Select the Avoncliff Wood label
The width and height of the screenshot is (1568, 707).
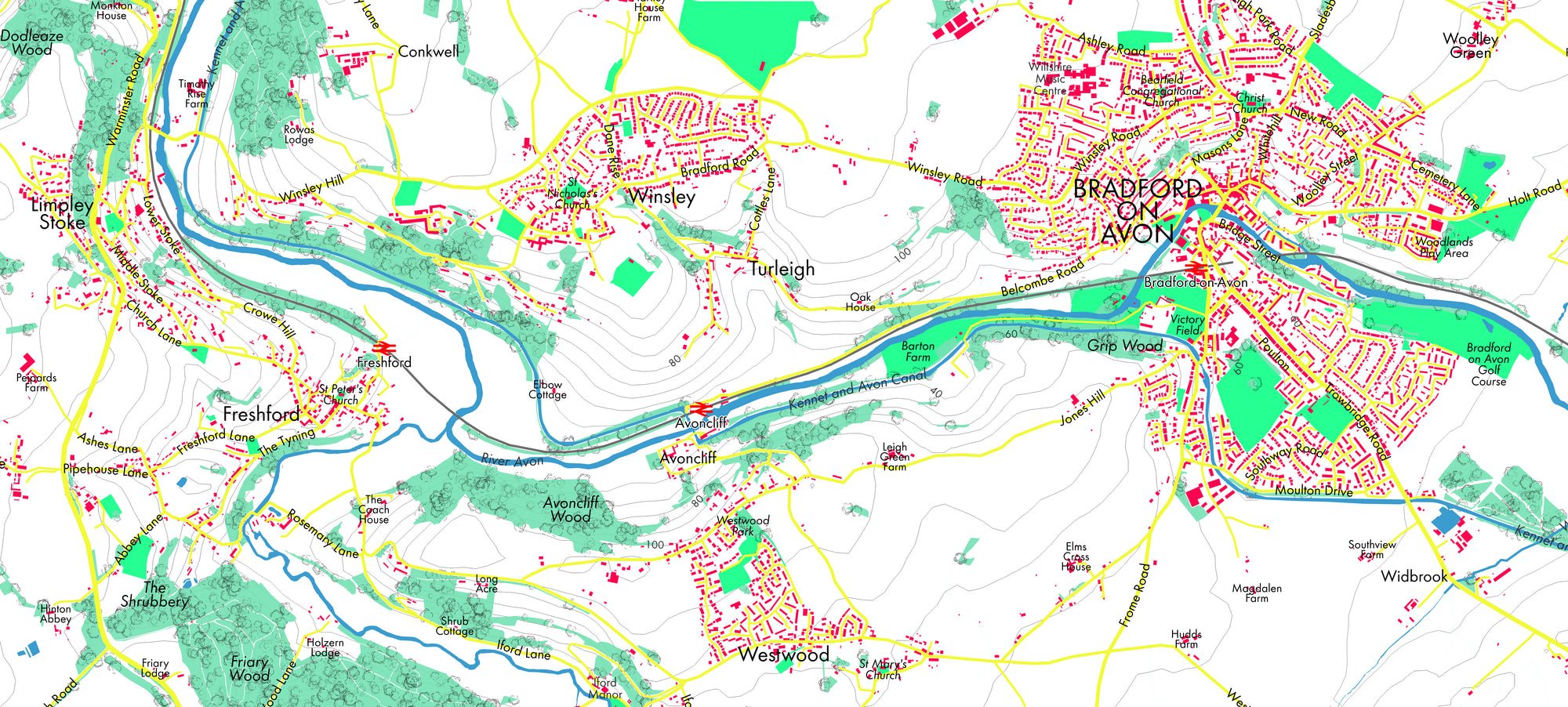coord(571,509)
